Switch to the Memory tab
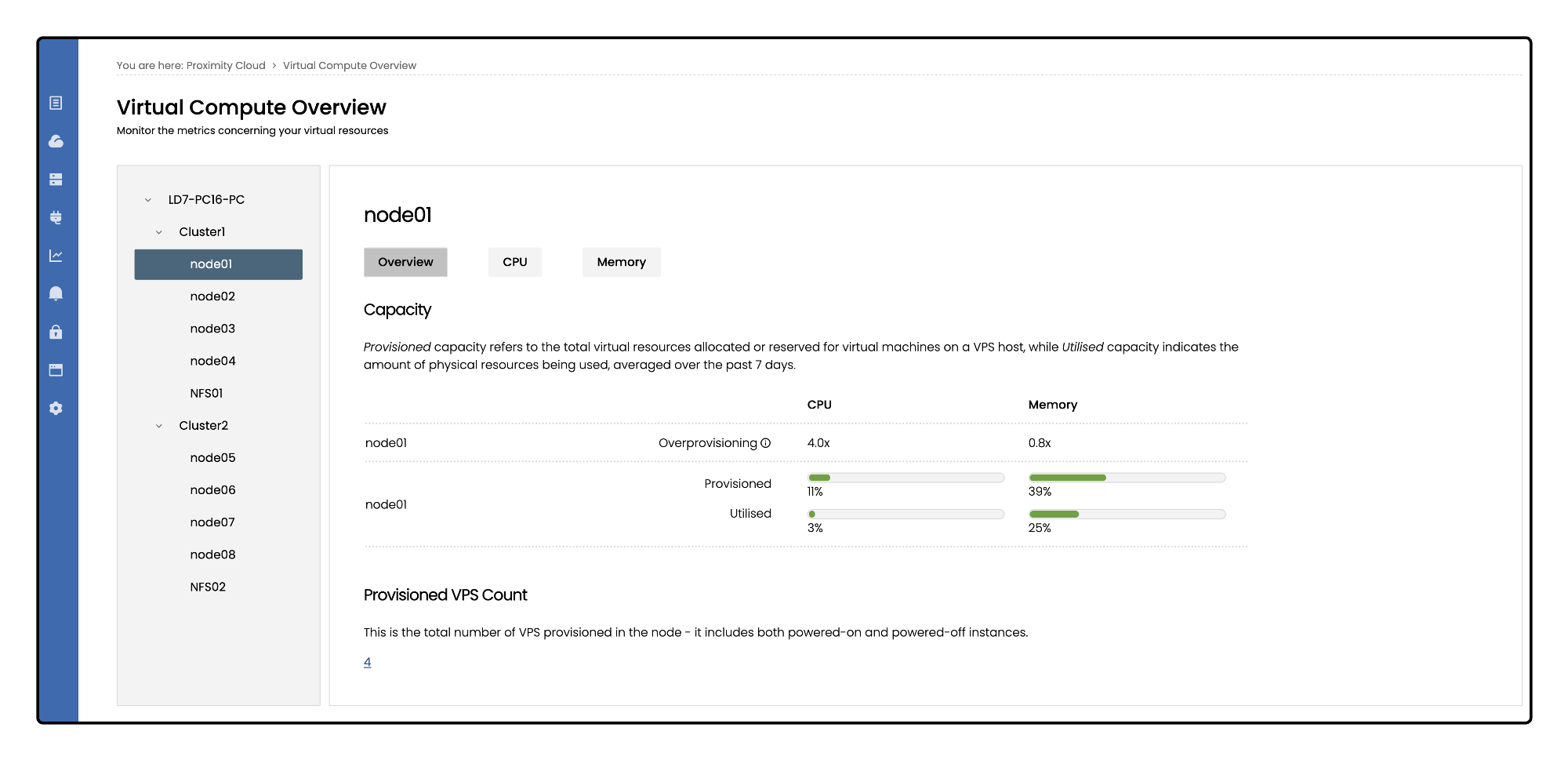The image size is (1568, 760). 621,262
